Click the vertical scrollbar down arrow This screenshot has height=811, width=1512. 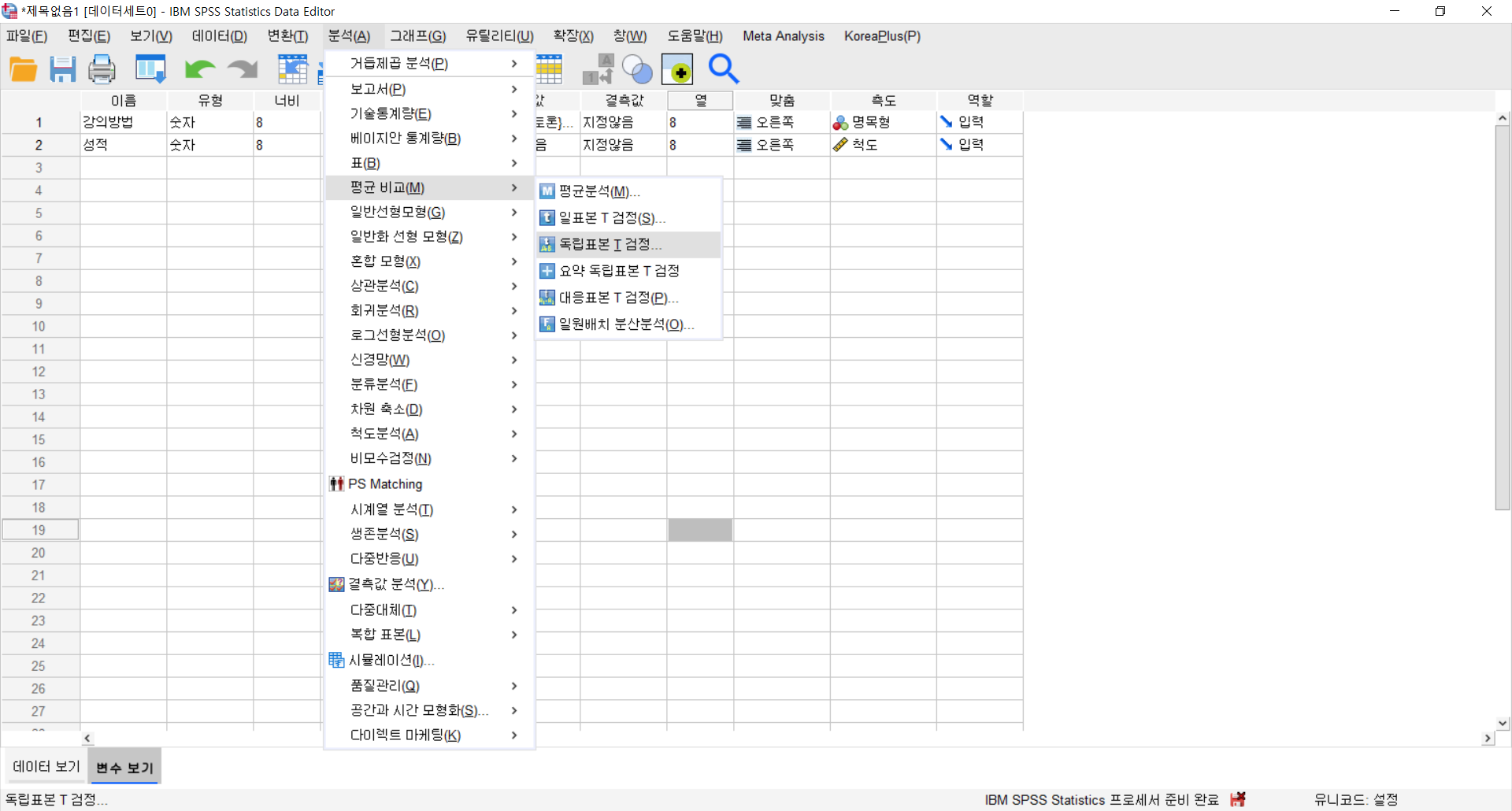pyautogui.click(x=1503, y=723)
